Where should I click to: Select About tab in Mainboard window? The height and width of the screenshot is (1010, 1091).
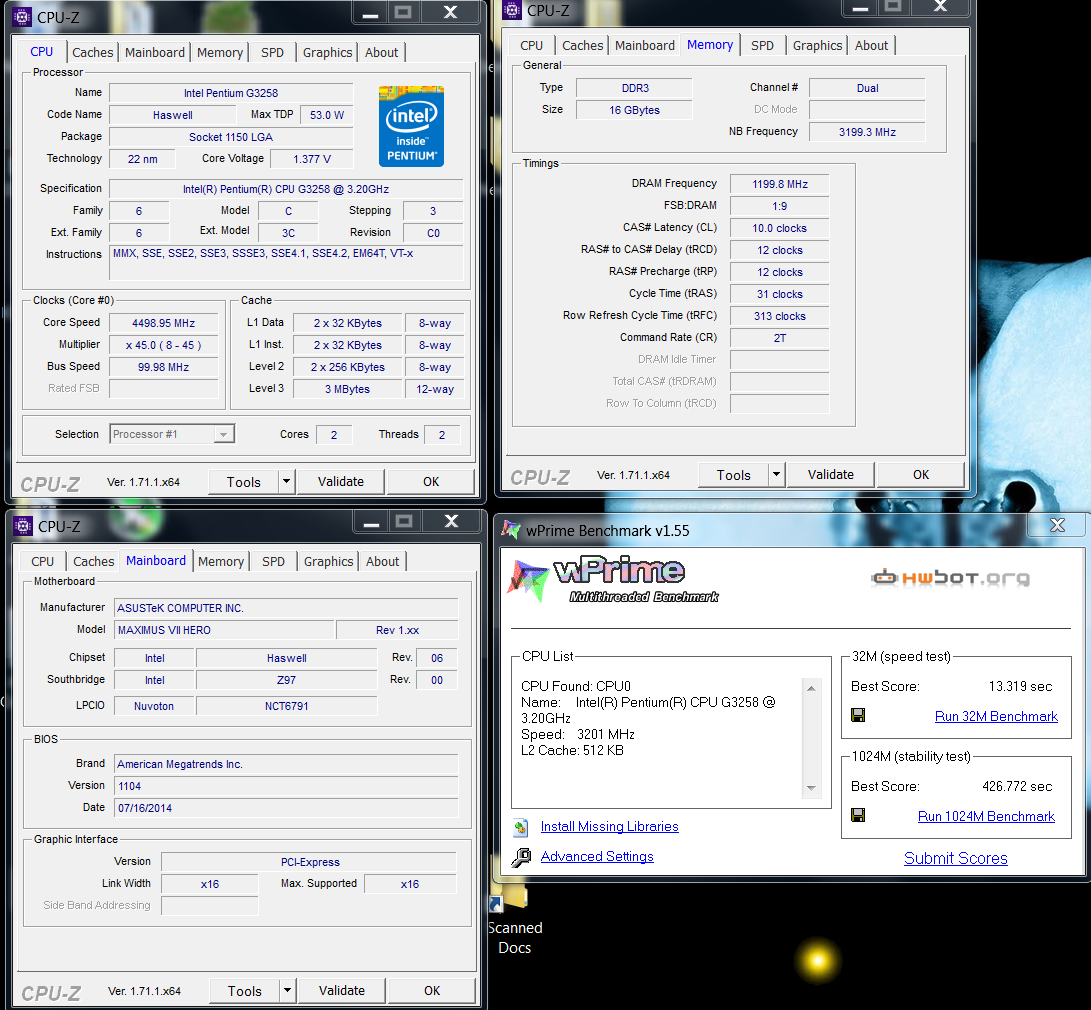(x=383, y=561)
